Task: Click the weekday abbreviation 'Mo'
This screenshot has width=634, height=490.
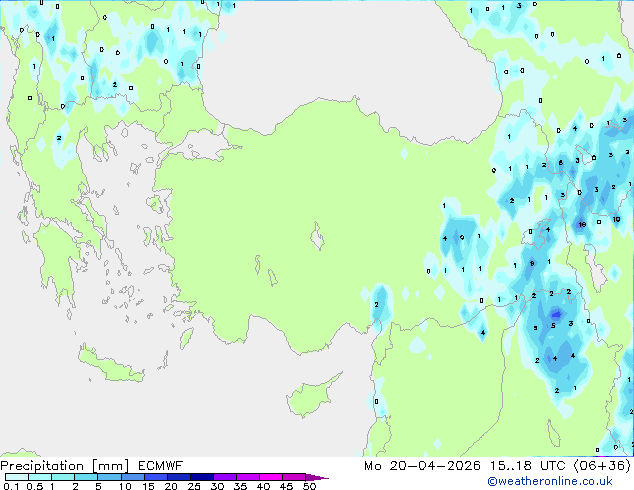Action: pos(372,466)
